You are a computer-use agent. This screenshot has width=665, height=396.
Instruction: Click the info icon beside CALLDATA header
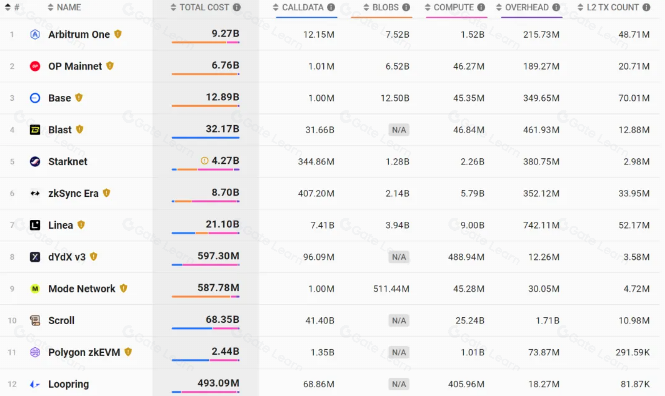tap(331, 7)
